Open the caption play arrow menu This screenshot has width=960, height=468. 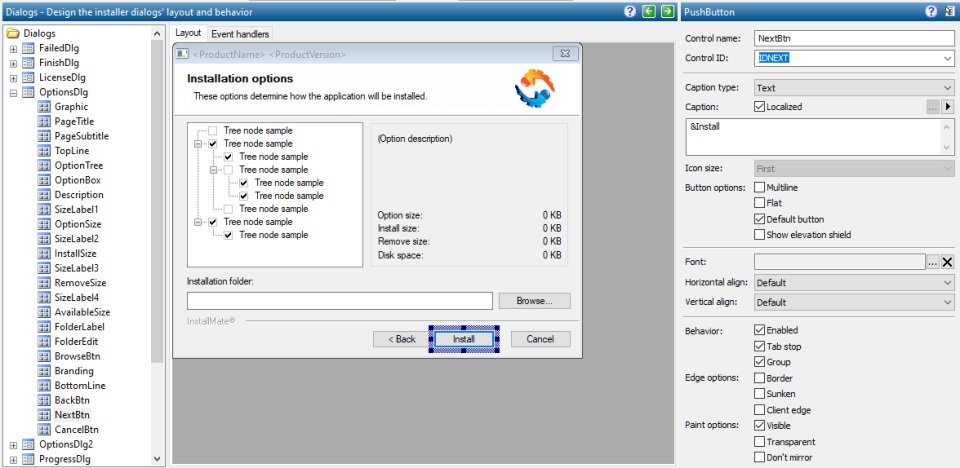pos(948,107)
